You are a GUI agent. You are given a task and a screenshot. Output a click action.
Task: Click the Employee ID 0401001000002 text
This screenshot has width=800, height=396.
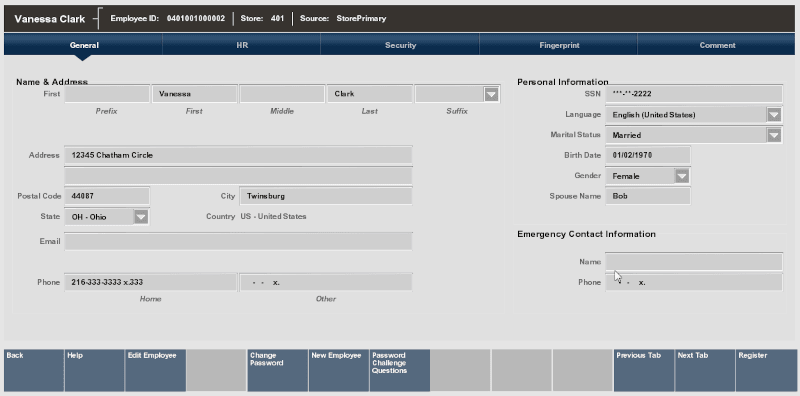[168, 18]
